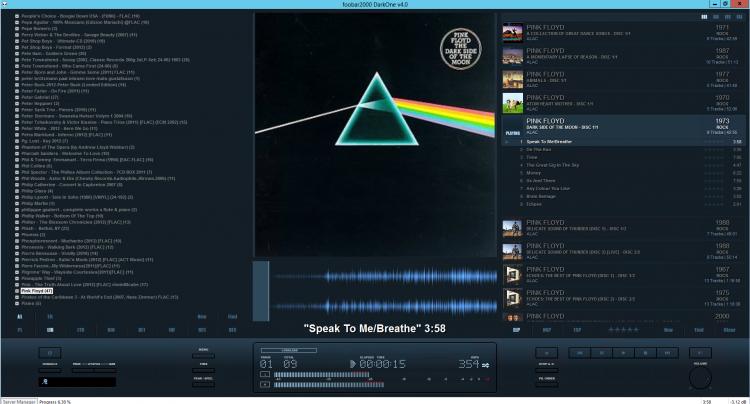Viewport: 750px width, 404px height.
Task: Click the elapsed time display 00:00:15
Action: click(x=383, y=364)
